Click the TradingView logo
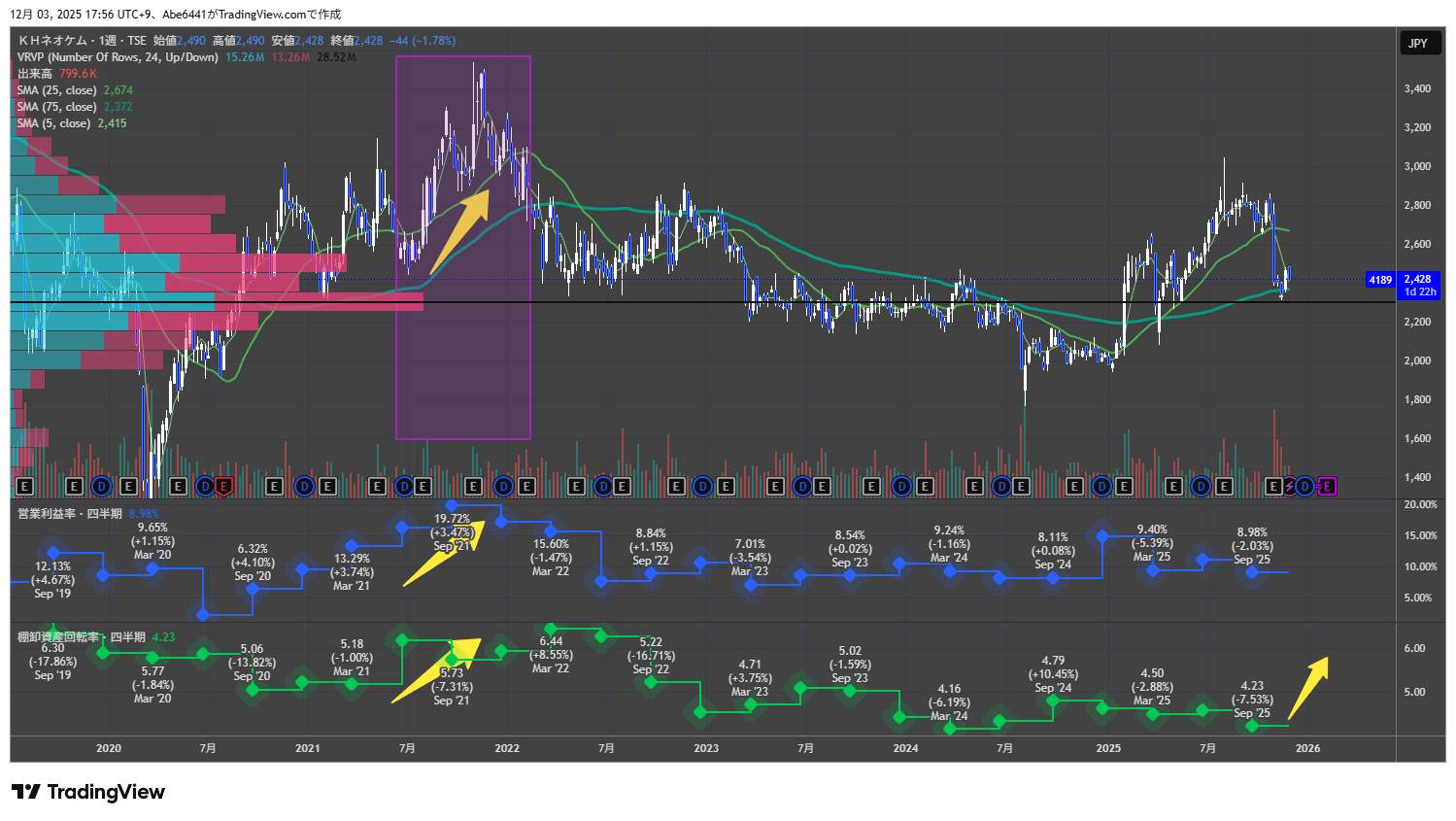 pyautogui.click(x=88, y=792)
